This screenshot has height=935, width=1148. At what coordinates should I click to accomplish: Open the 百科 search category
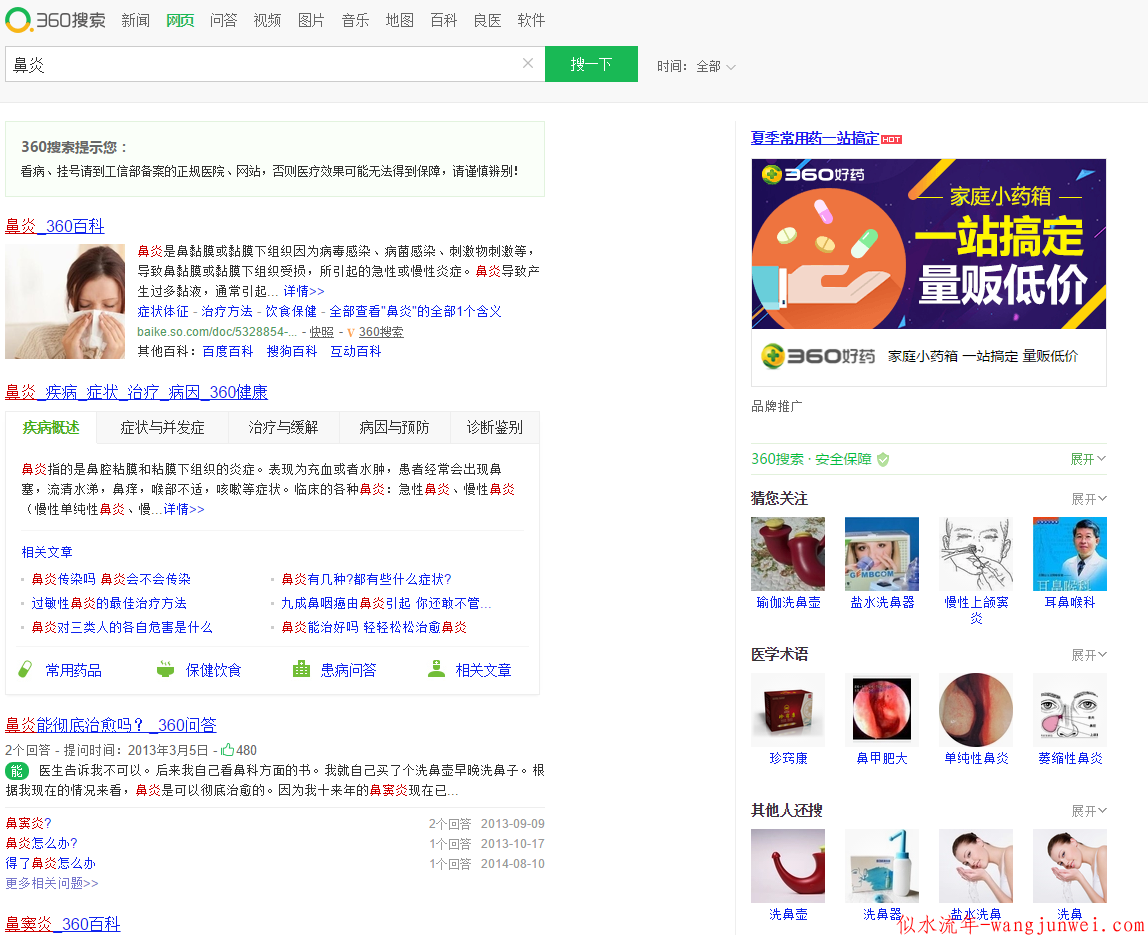(x=444, y=21)
